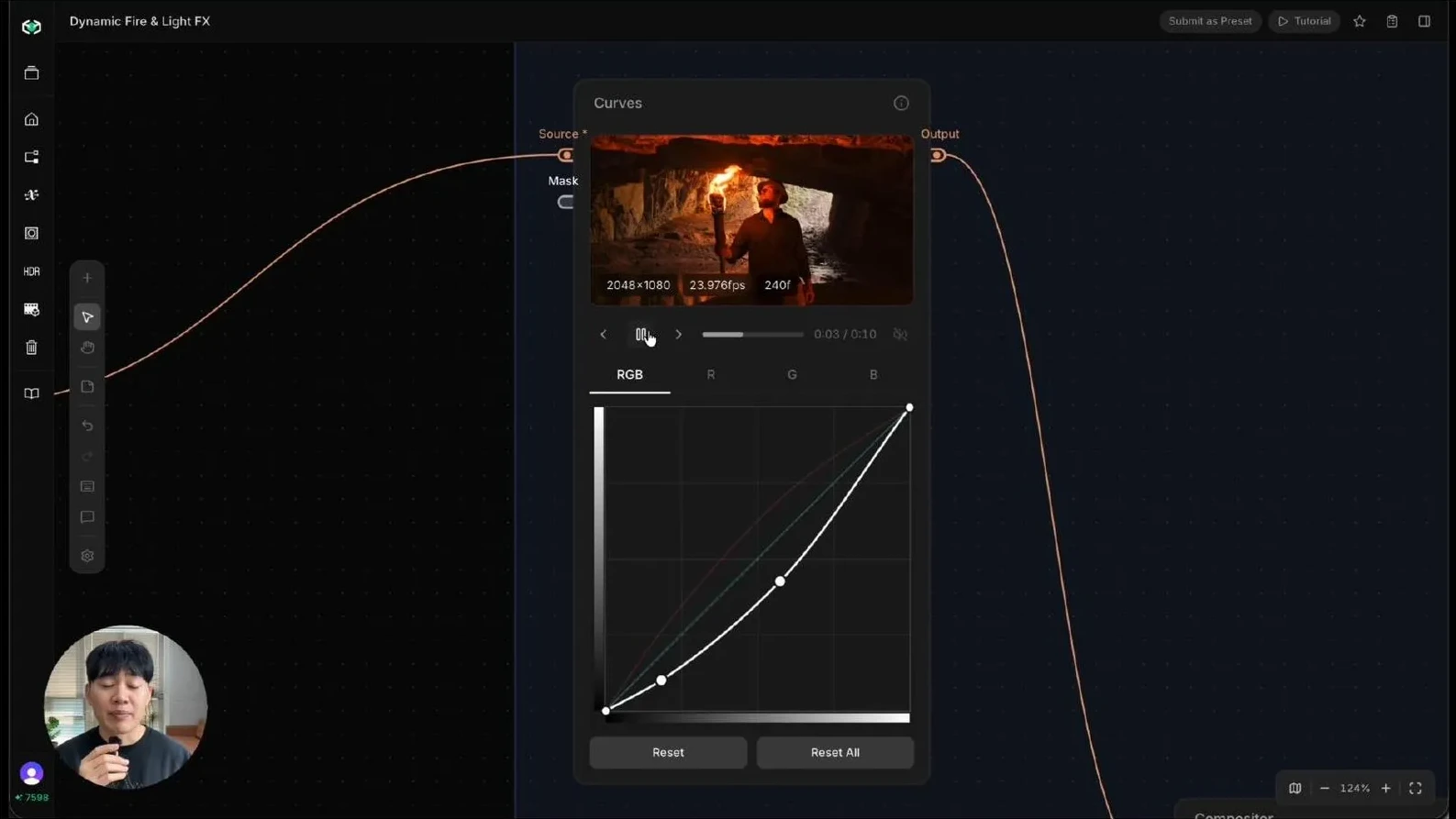Image resolution: width=1456 pixels, height=819 pixels.
Task: Open the Curves info icon
Action: click(x=901, y=103)
